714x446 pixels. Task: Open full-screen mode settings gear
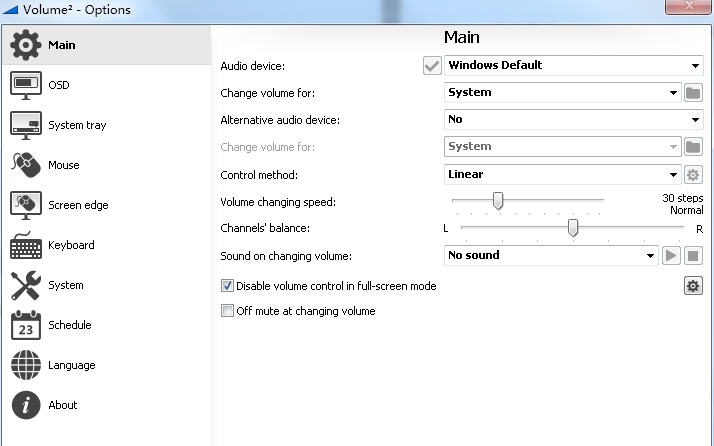[693, 286]
